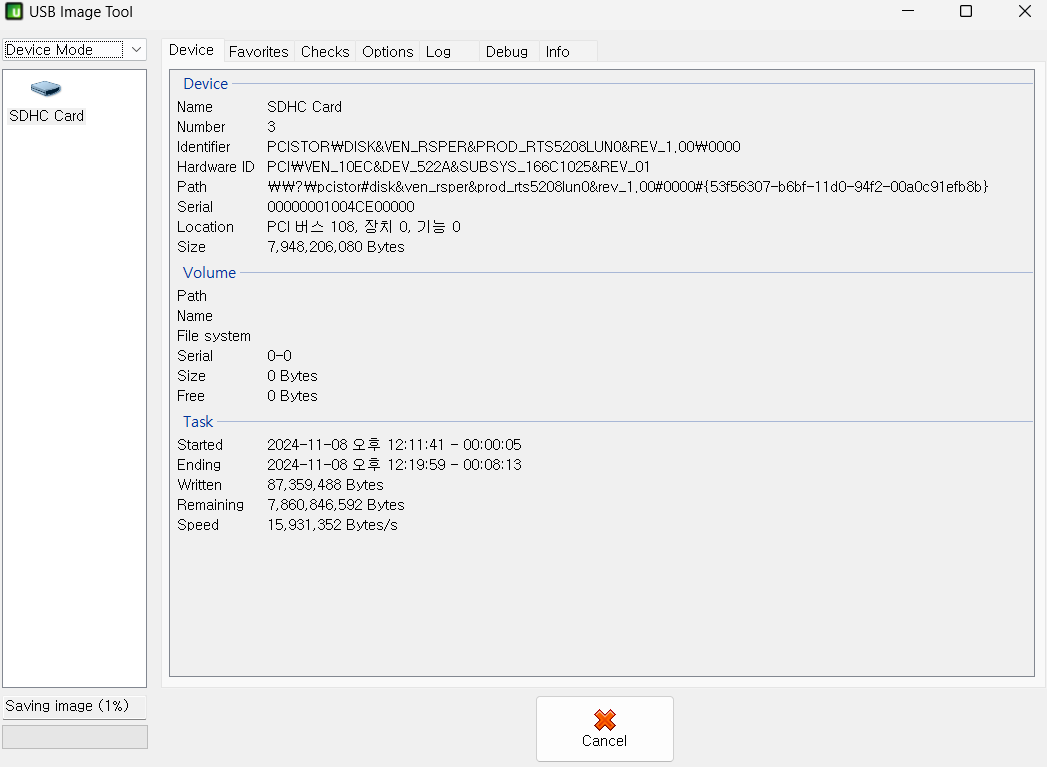The image size is (1047, 767).
Task: Close the USB Image Tool window
Action: pyautogui.click(x=1024, y=11)
